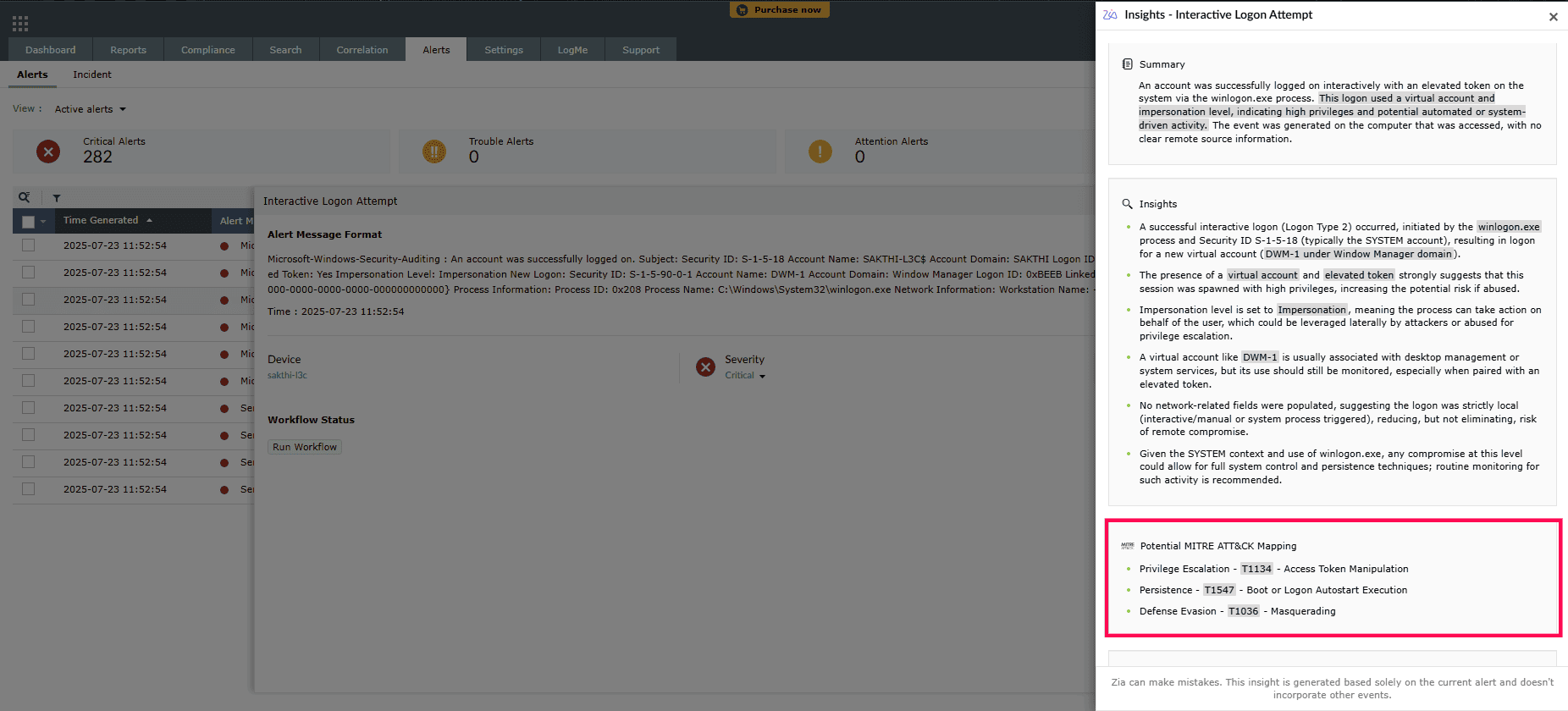Viewport: 1568px width, 711px height.
Task: Go to the Dashboard tab
Action: [51, 50]
